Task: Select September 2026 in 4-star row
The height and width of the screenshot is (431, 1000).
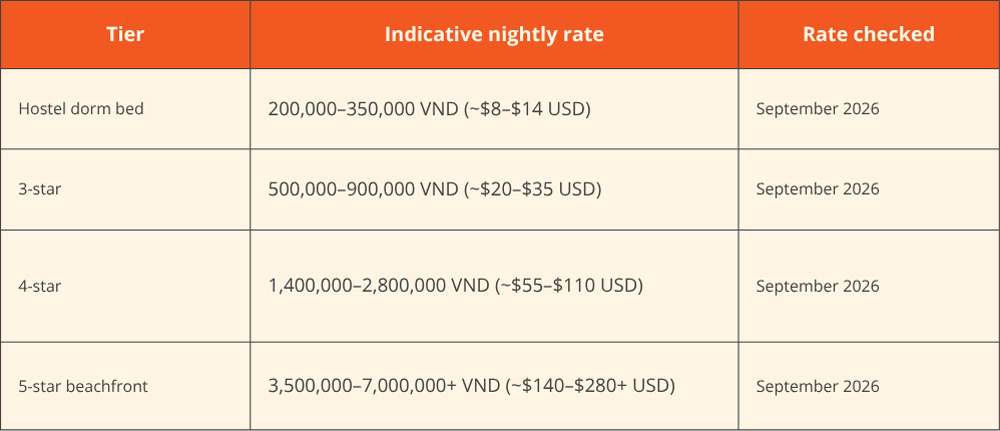Action: (818, 286)
